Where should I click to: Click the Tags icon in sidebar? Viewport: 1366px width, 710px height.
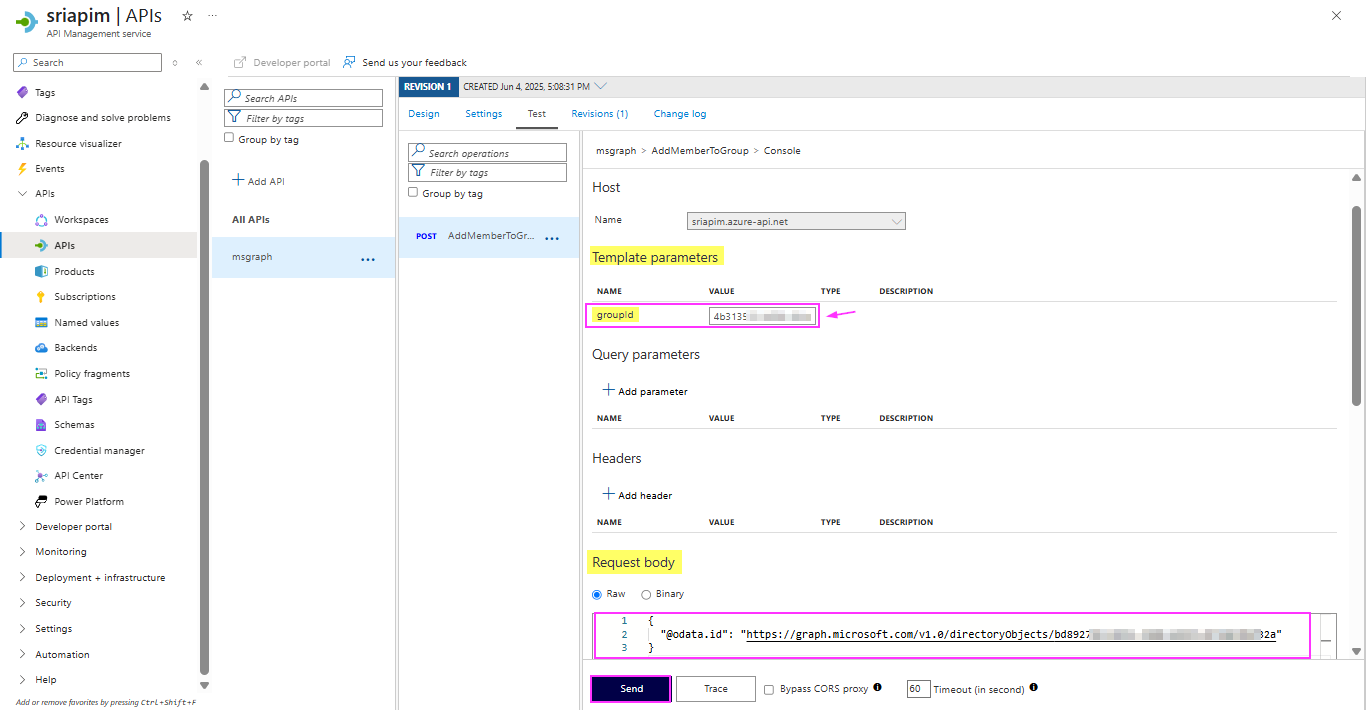click(x=22, y=92)
